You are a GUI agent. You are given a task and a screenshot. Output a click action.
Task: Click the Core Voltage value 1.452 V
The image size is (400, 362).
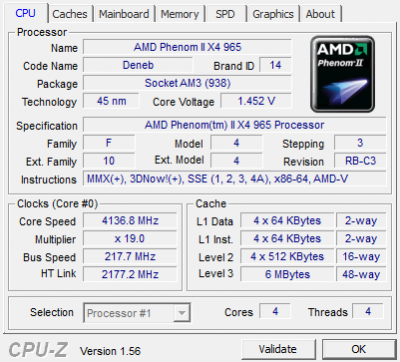[x=256, y=101]
